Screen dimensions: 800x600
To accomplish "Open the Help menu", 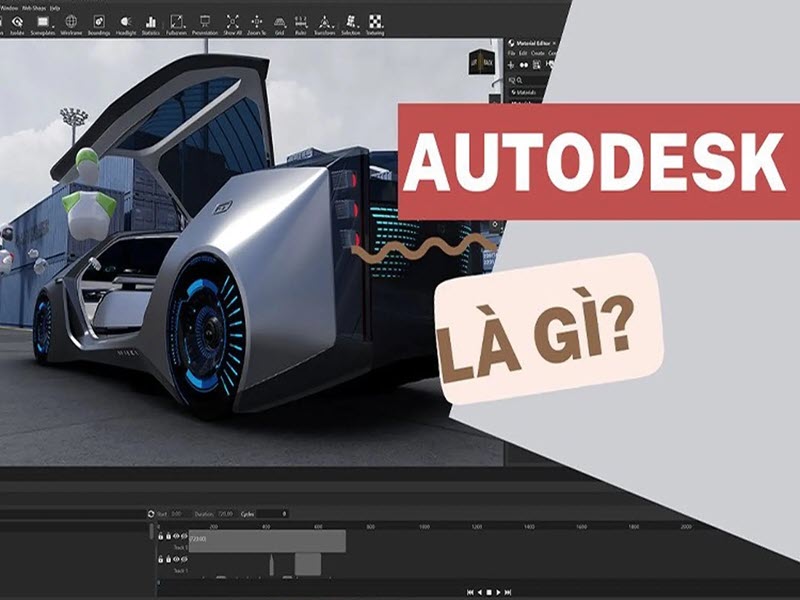I will tap(55, 8).
